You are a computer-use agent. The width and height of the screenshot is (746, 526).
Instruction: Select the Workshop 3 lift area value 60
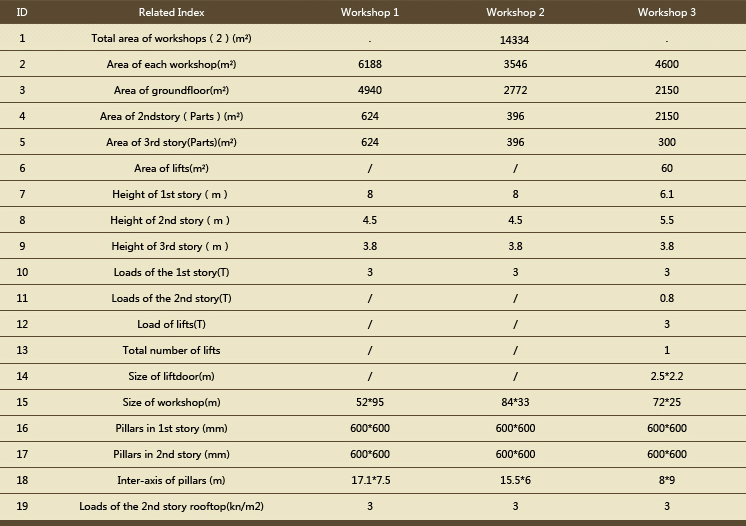pyautogui.click(x=667, y=168)
